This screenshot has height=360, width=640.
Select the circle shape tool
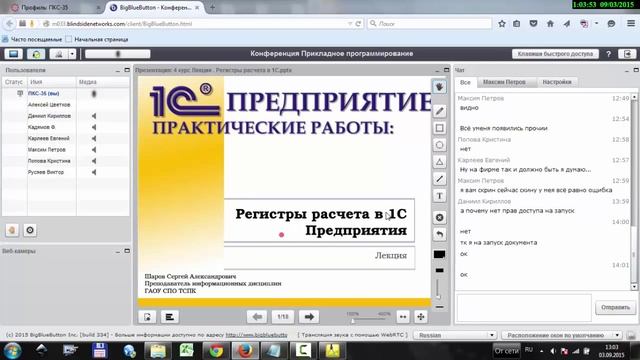pyautogui.click(x=440, y=145)
